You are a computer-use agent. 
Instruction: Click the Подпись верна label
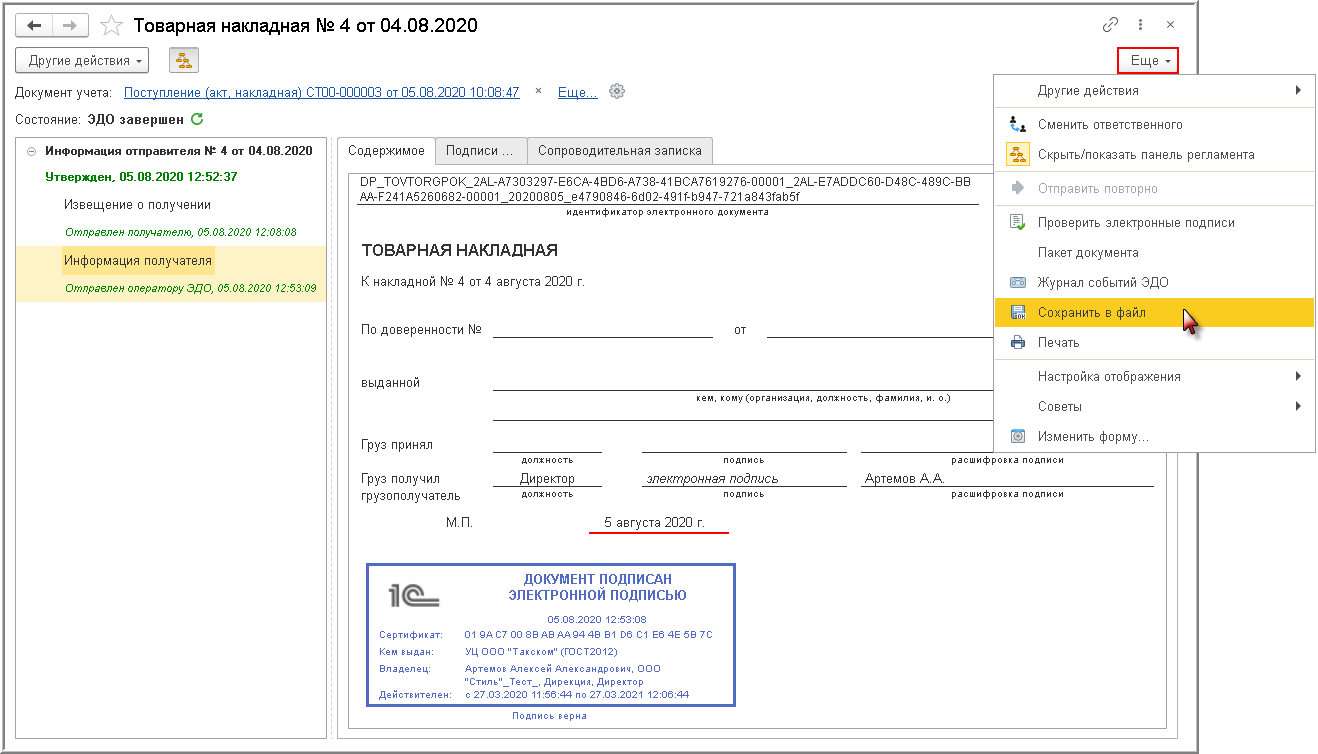coord(549,716)
